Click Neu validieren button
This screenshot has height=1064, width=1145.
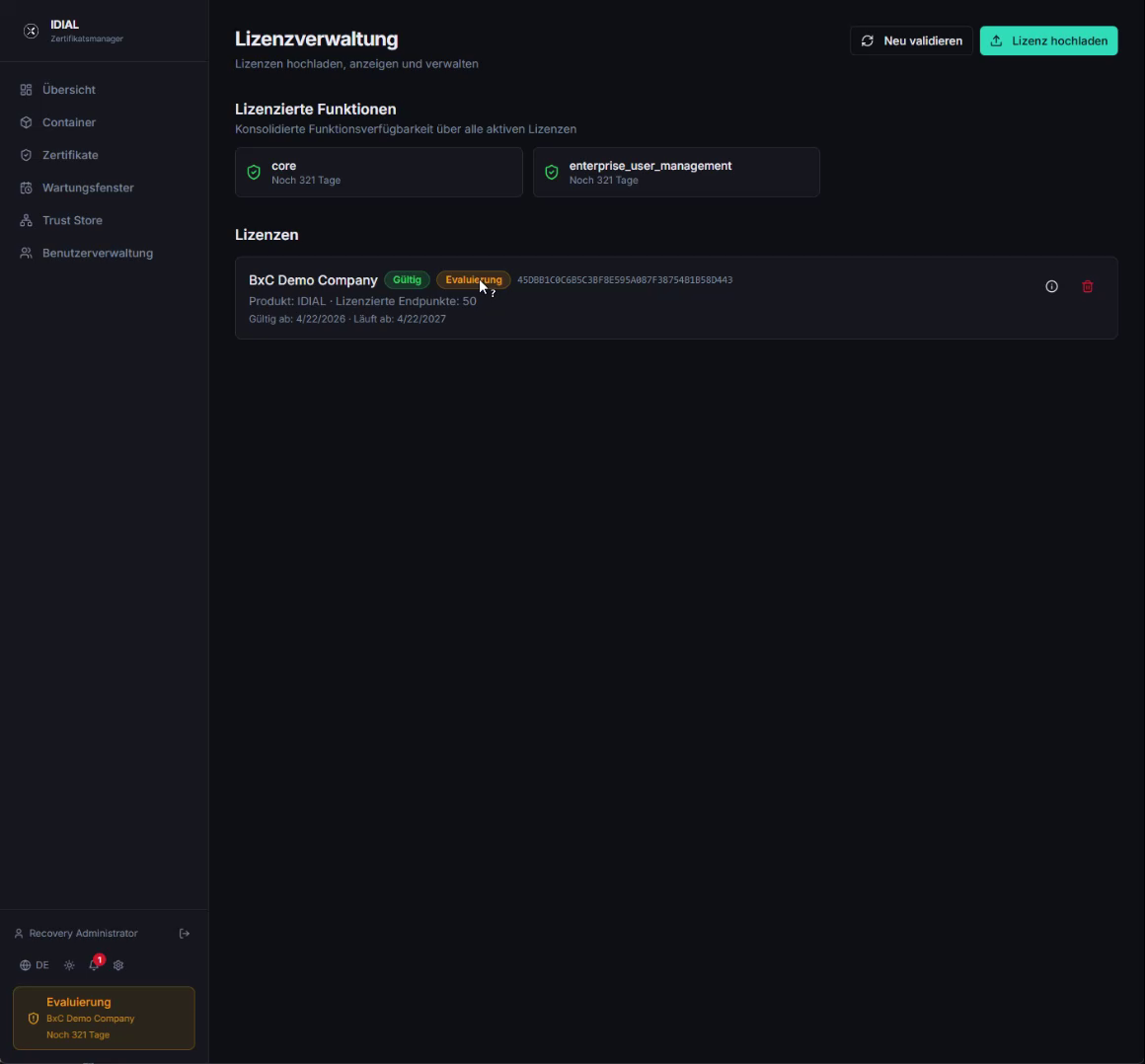[911, 40]
